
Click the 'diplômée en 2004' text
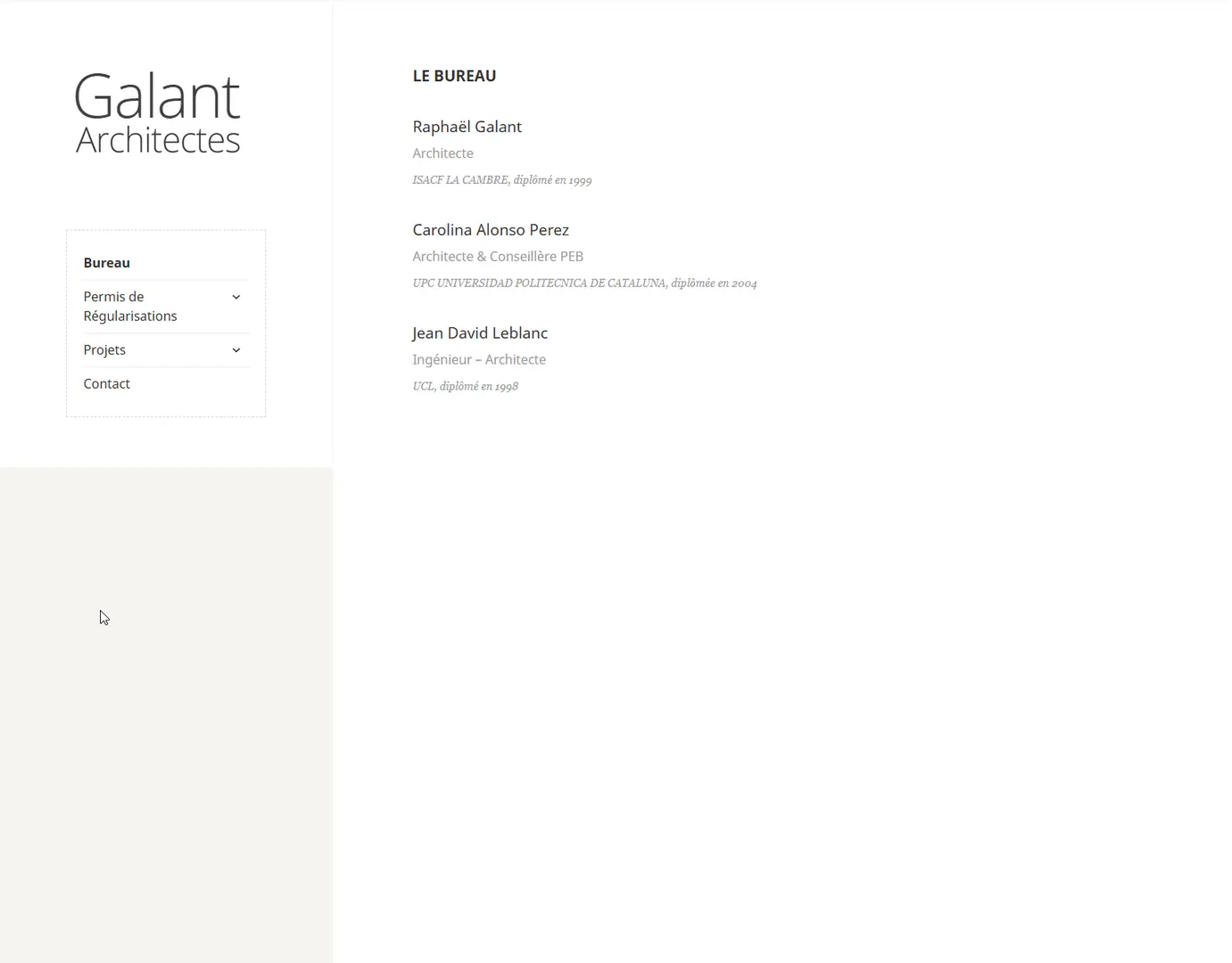tap(714, 284)
